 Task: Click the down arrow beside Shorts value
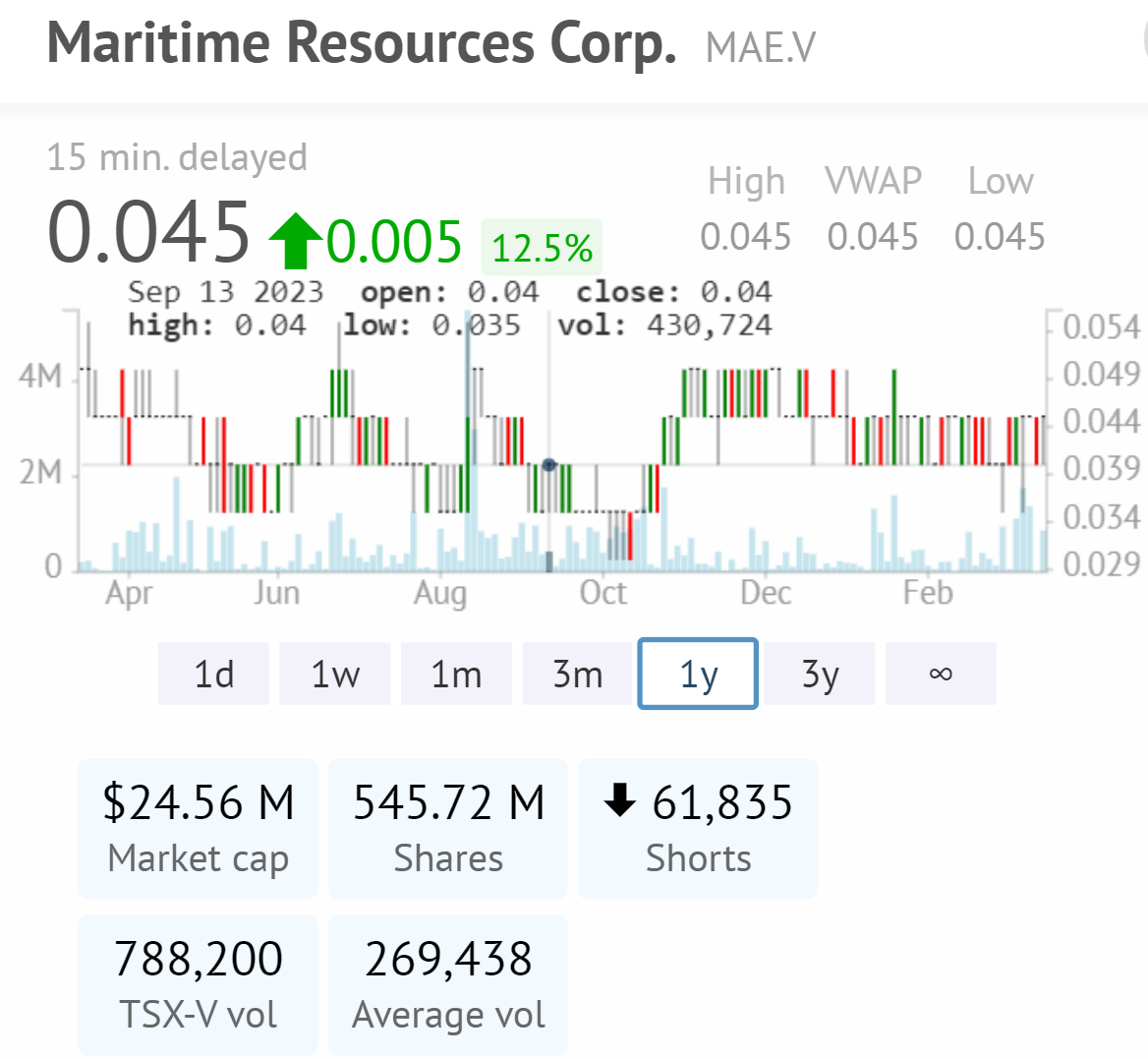[x=619, y=799]
